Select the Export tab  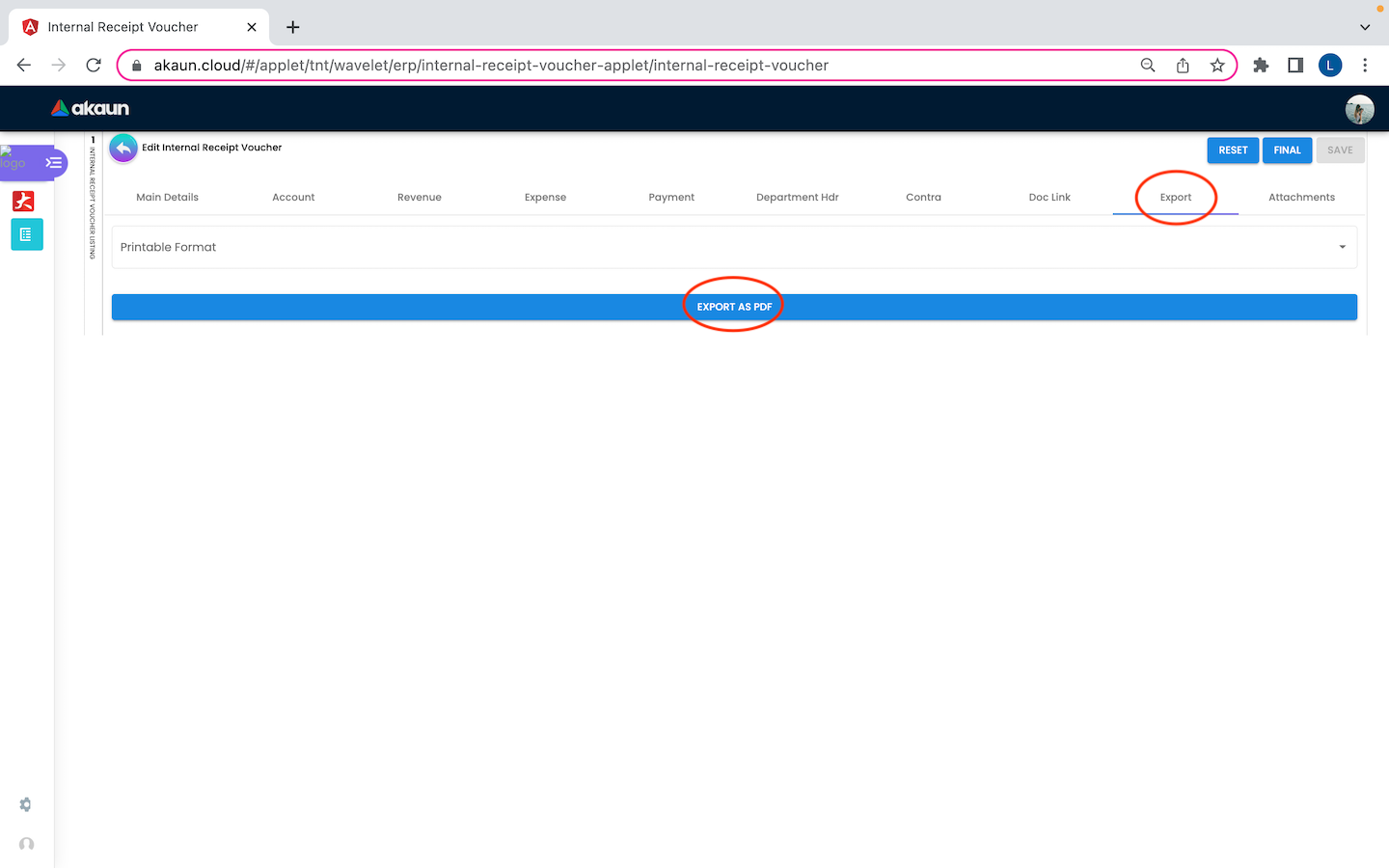[x=1176, y=197]
